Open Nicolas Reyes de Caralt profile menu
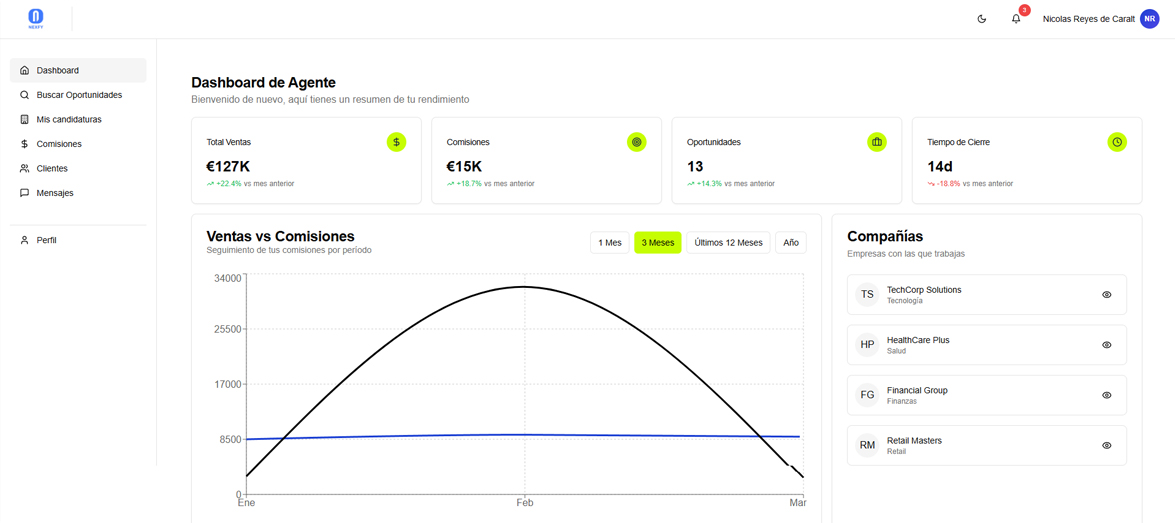Viewport: 1175px width, 523px height. 1088,19
